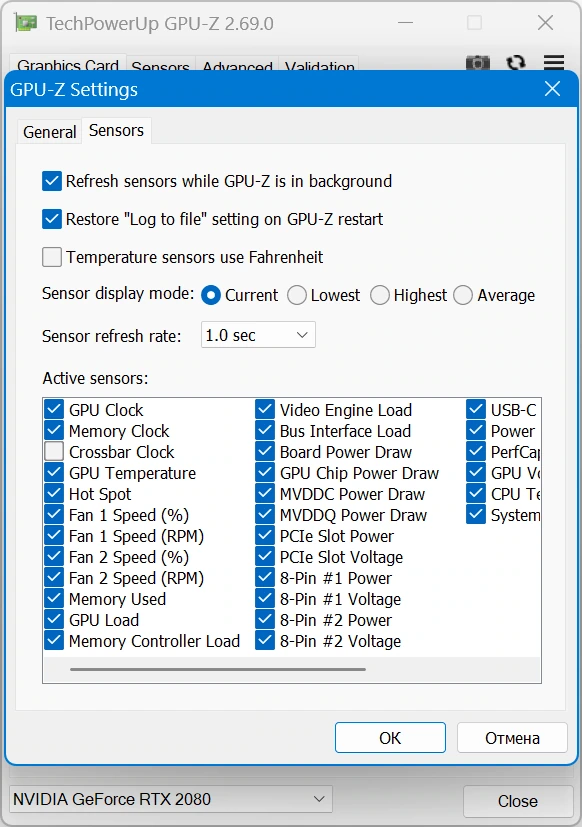Enable the Crossbar Clock sensor
The image size is (582, 827).
point(54,451)
